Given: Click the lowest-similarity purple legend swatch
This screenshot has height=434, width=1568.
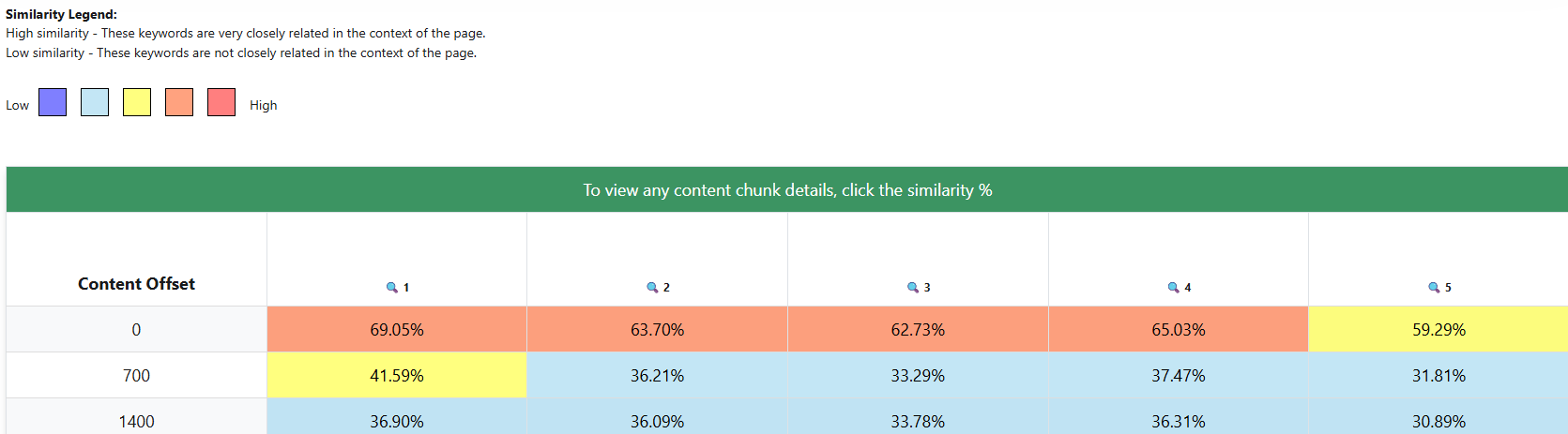Looking at the screenshot, I should [53, 102].
